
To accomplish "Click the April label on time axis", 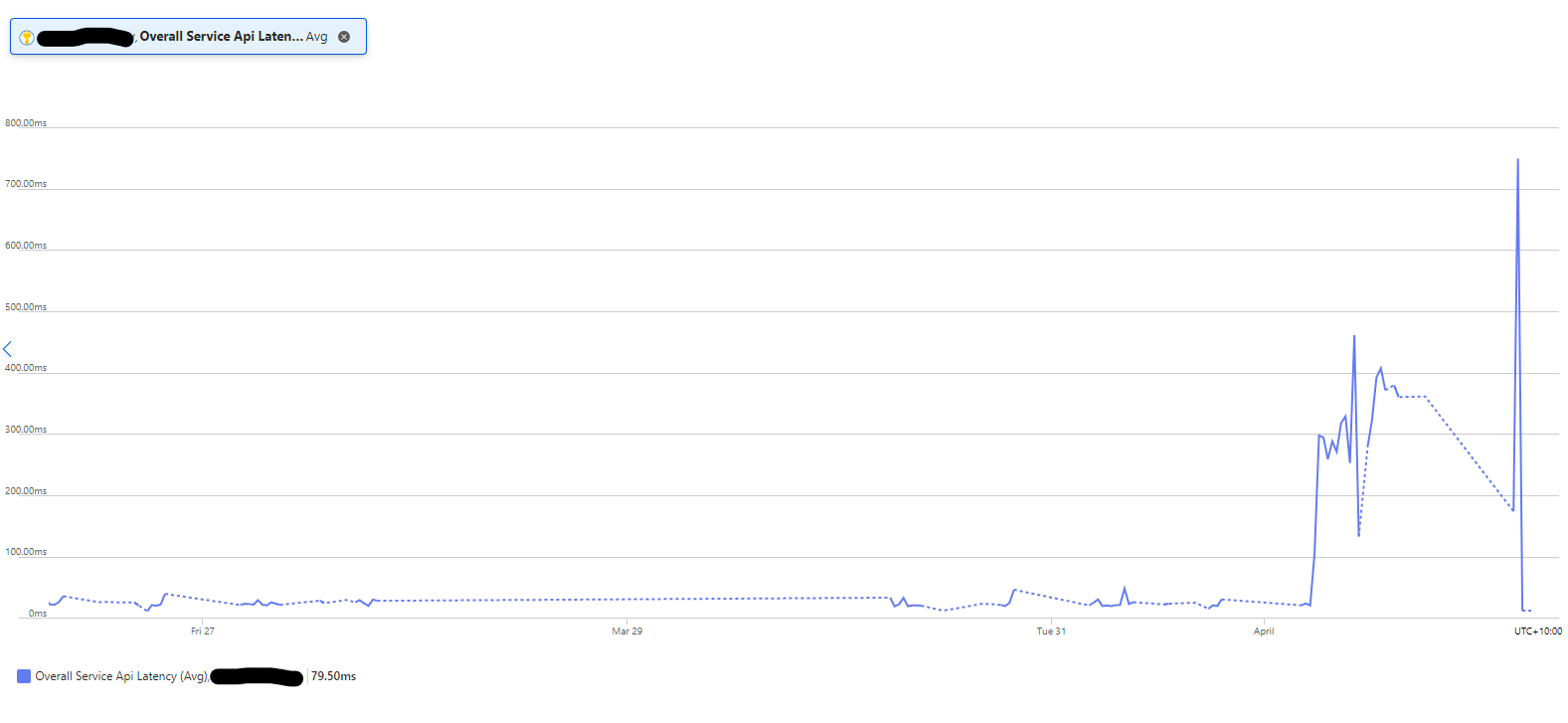I will tap(1264, 632).
